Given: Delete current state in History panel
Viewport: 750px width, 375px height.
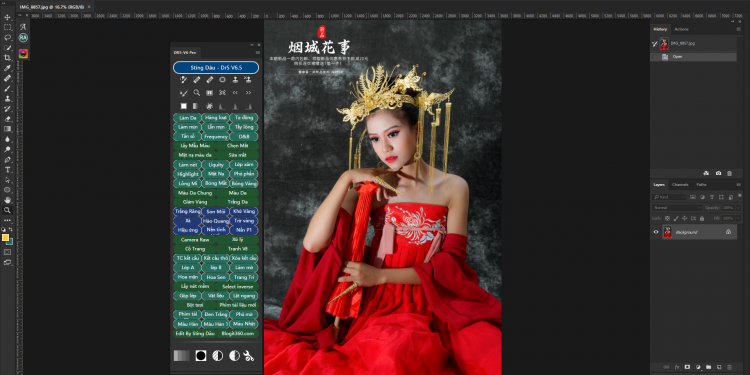Looking at the screenshot, I should (729, 173).
